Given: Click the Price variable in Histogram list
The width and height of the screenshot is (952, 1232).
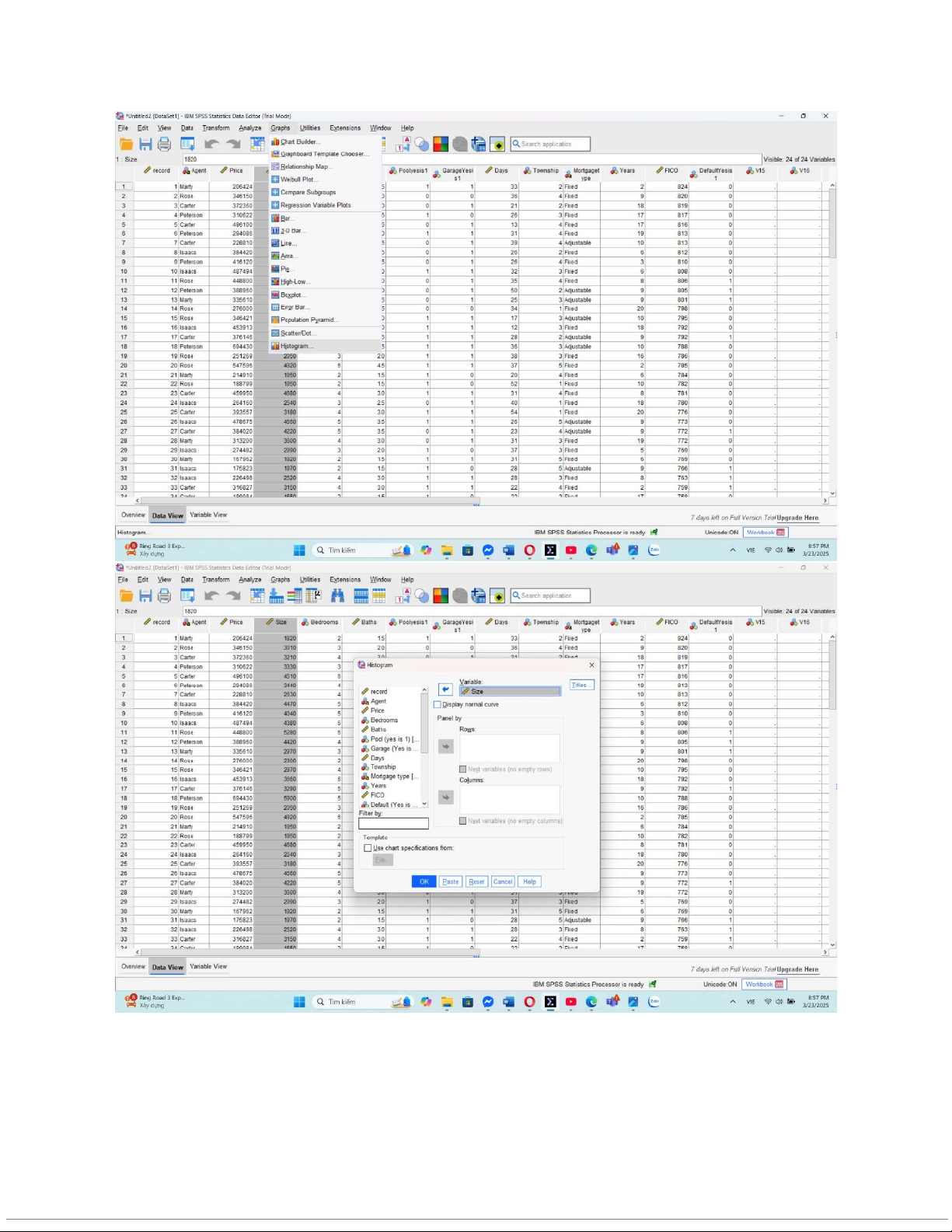Looking at the screenshot, I should point(377,710).
